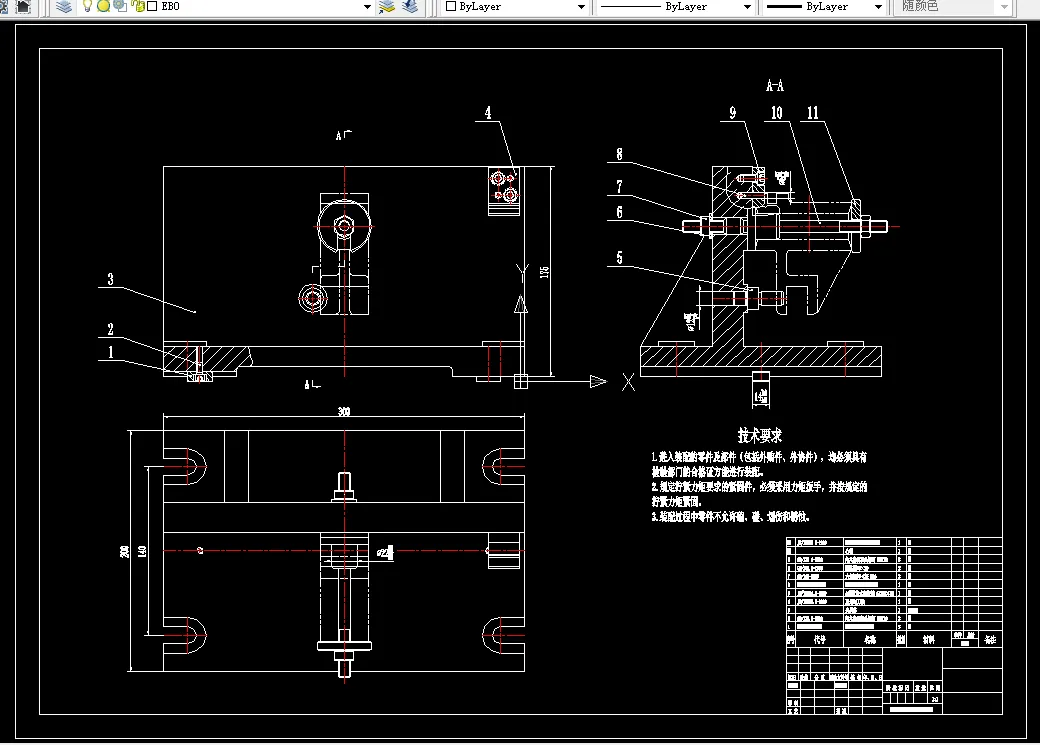The width and height of the screenshot is (1040, 745).
Task: Expand the ByLayer lineweight dropdown arrow
Action: 878,7
